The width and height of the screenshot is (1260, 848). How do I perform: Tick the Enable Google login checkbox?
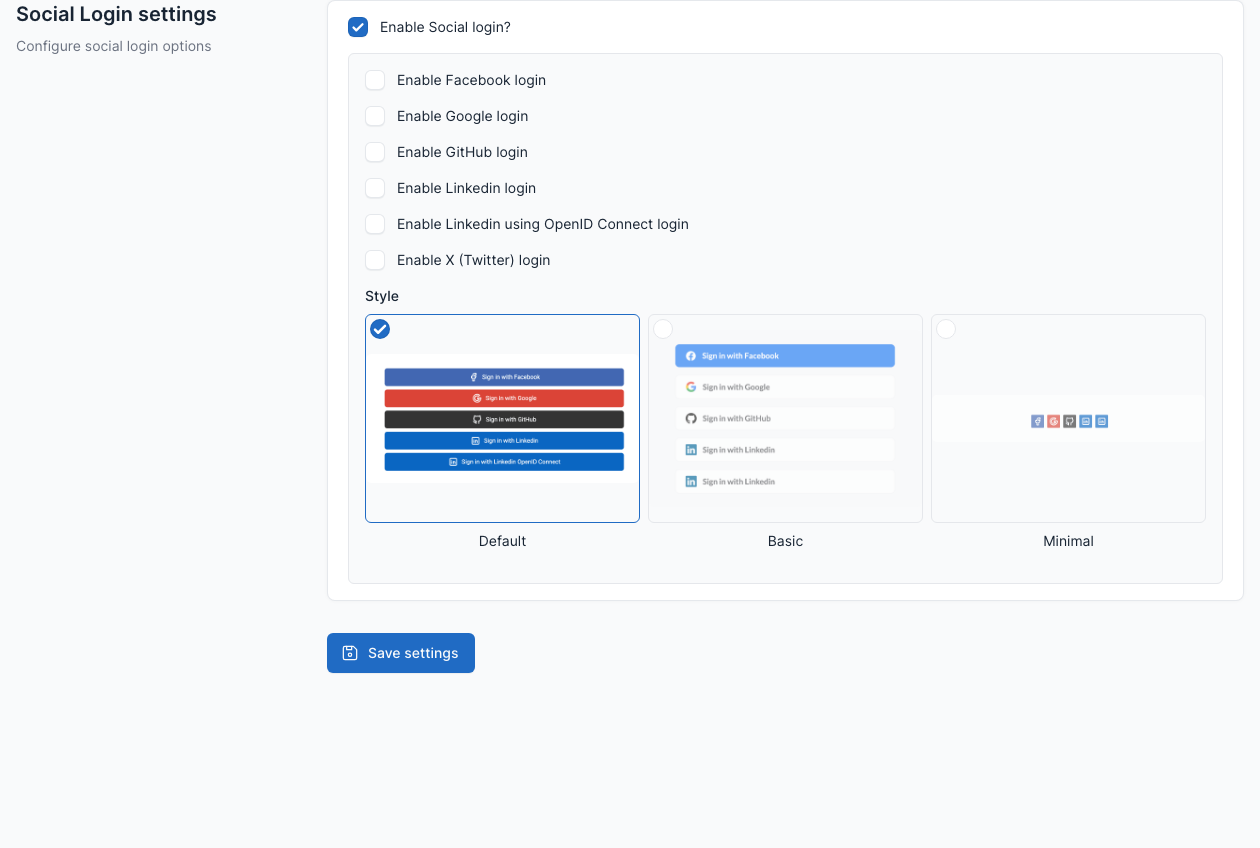coord(375,116)
